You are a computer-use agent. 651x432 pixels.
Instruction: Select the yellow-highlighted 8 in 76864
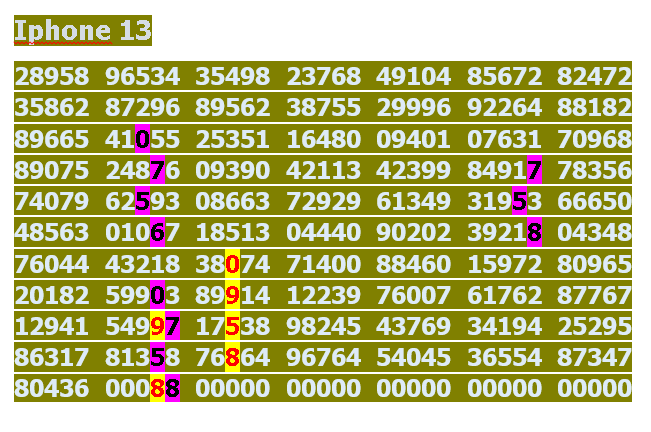click(x=232, y=357)
